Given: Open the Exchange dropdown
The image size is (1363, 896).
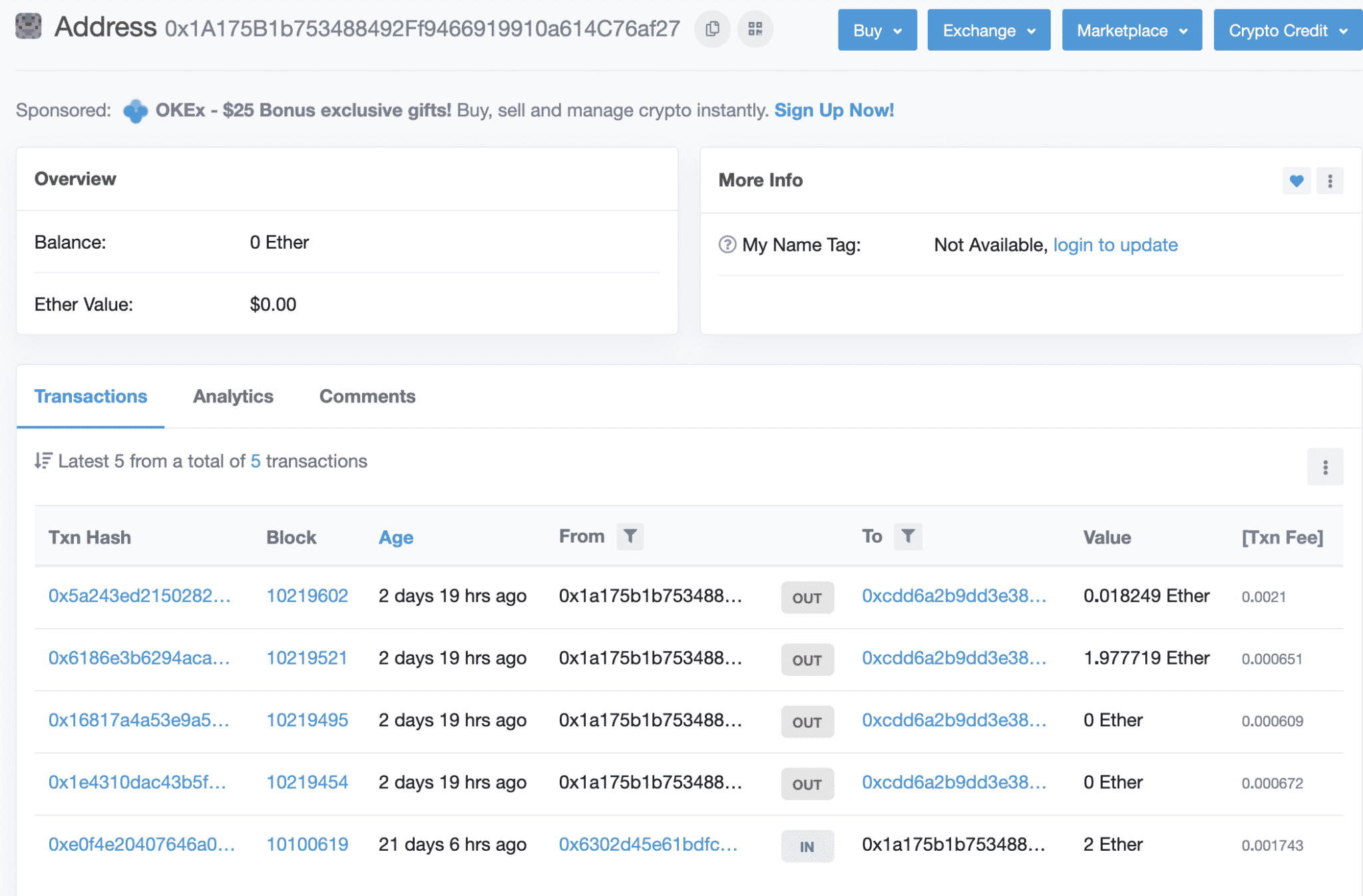Looking at the screenshot, I should pyautogui.click(x=989, y=30).
